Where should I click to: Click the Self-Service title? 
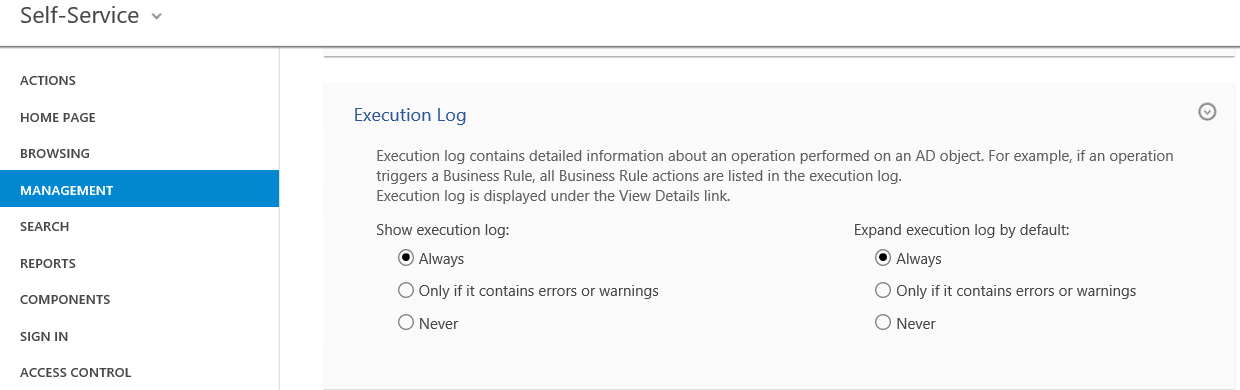pos(80,15)
